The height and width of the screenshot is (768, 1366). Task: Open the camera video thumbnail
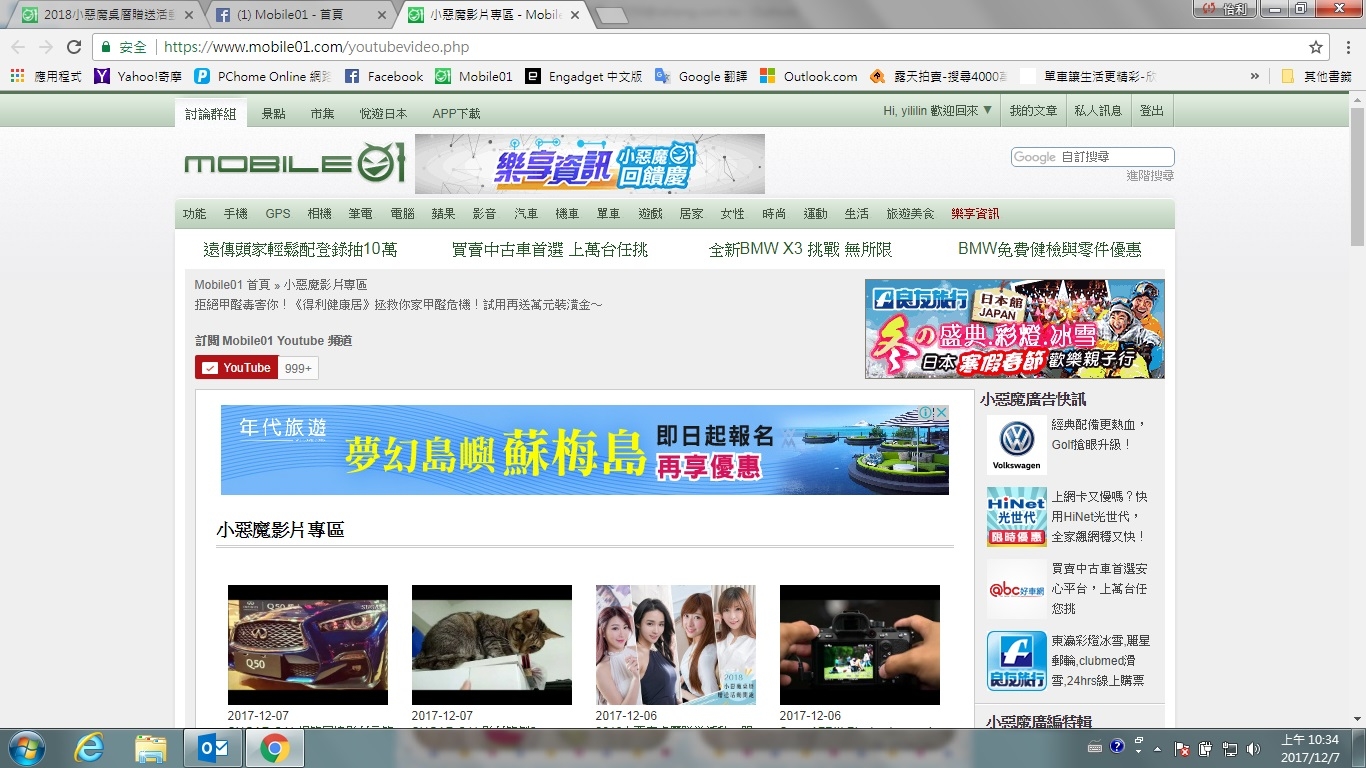tap(860, 645)
